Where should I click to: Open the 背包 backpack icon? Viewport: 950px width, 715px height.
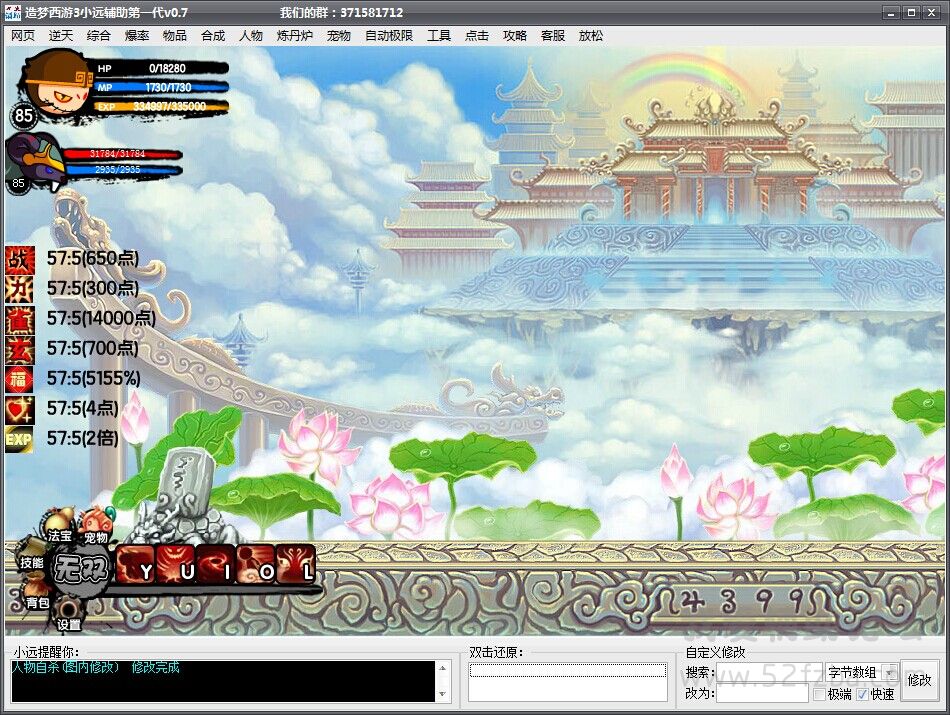38,598
